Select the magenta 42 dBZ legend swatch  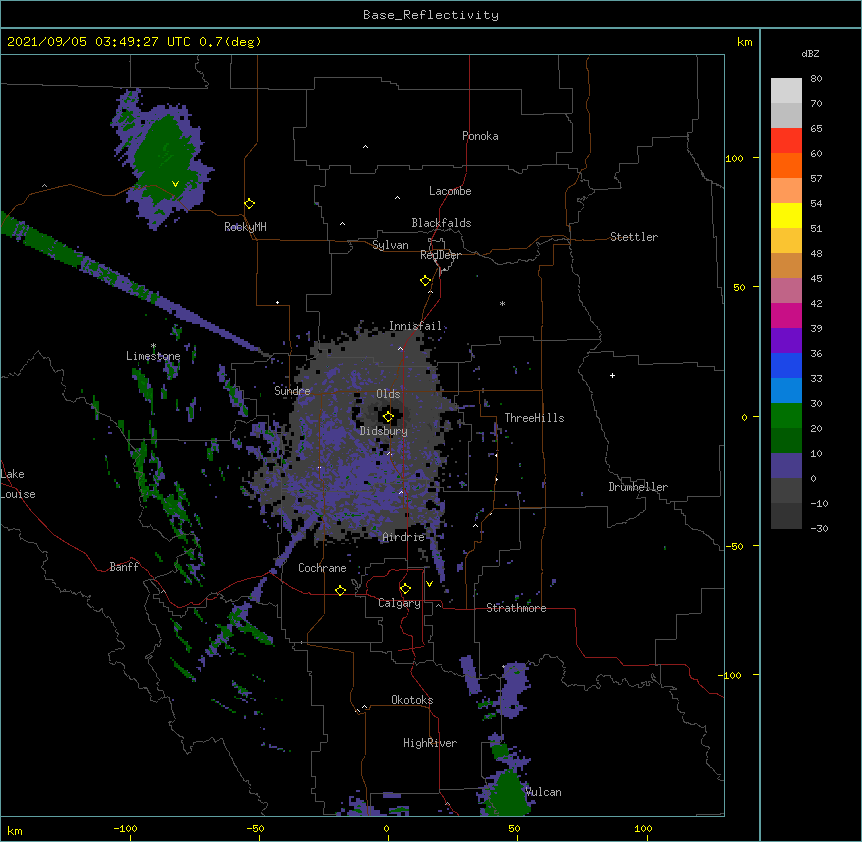click(x=786, y=315)
